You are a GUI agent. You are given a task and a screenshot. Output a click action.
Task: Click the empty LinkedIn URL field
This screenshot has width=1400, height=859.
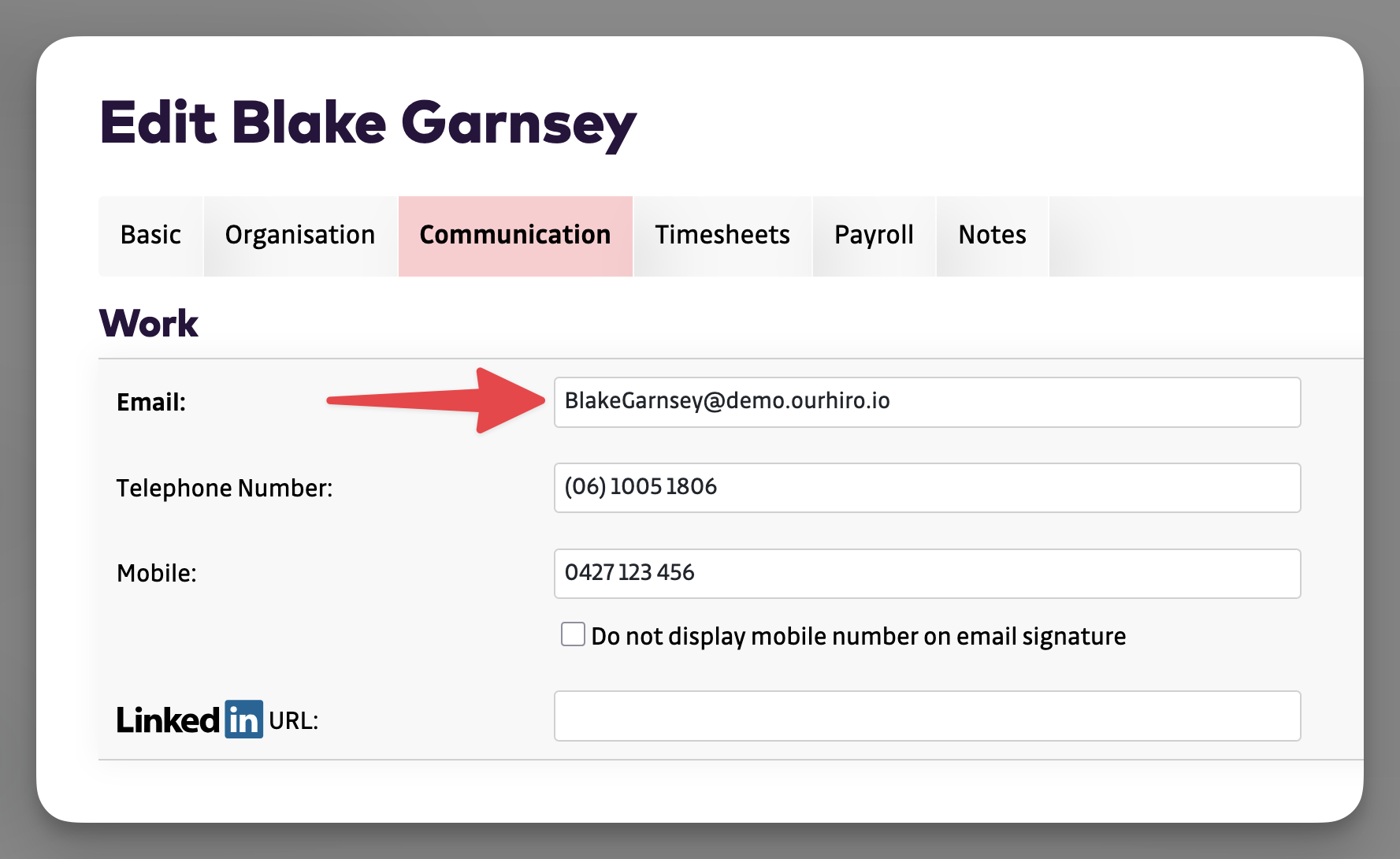coord(927,716)
